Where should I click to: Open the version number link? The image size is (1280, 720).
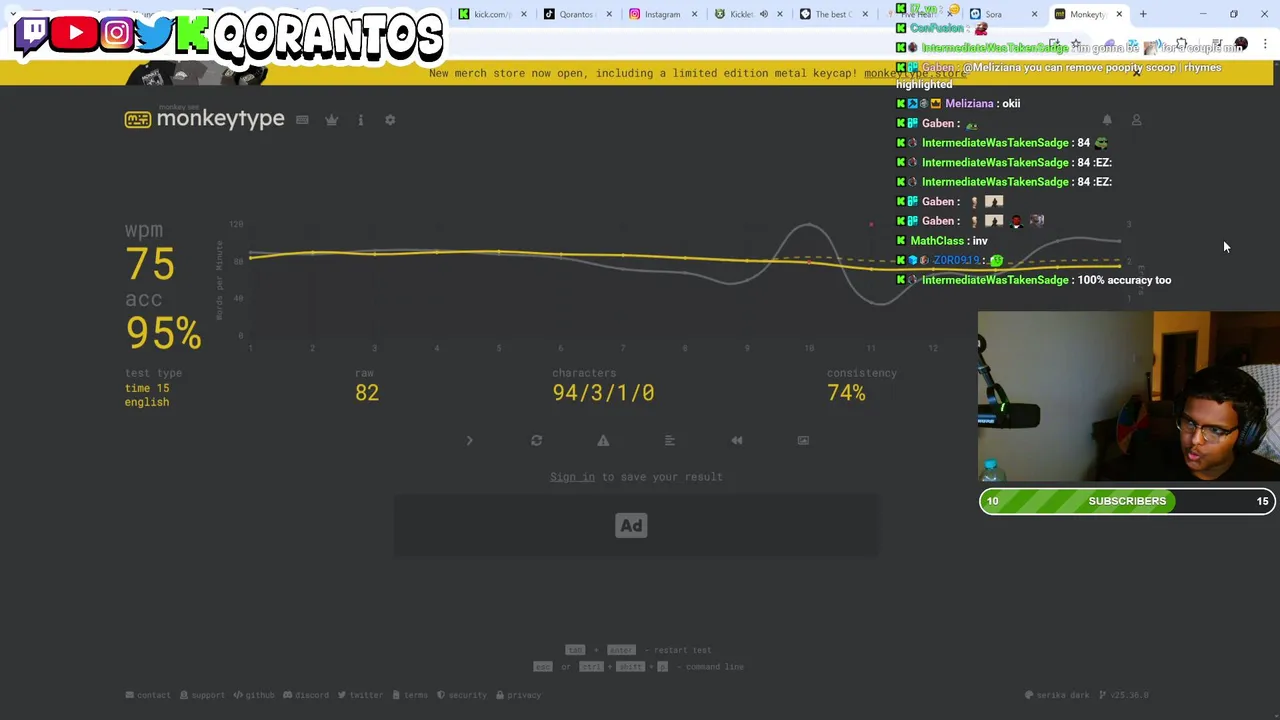tap(1124, 695)
